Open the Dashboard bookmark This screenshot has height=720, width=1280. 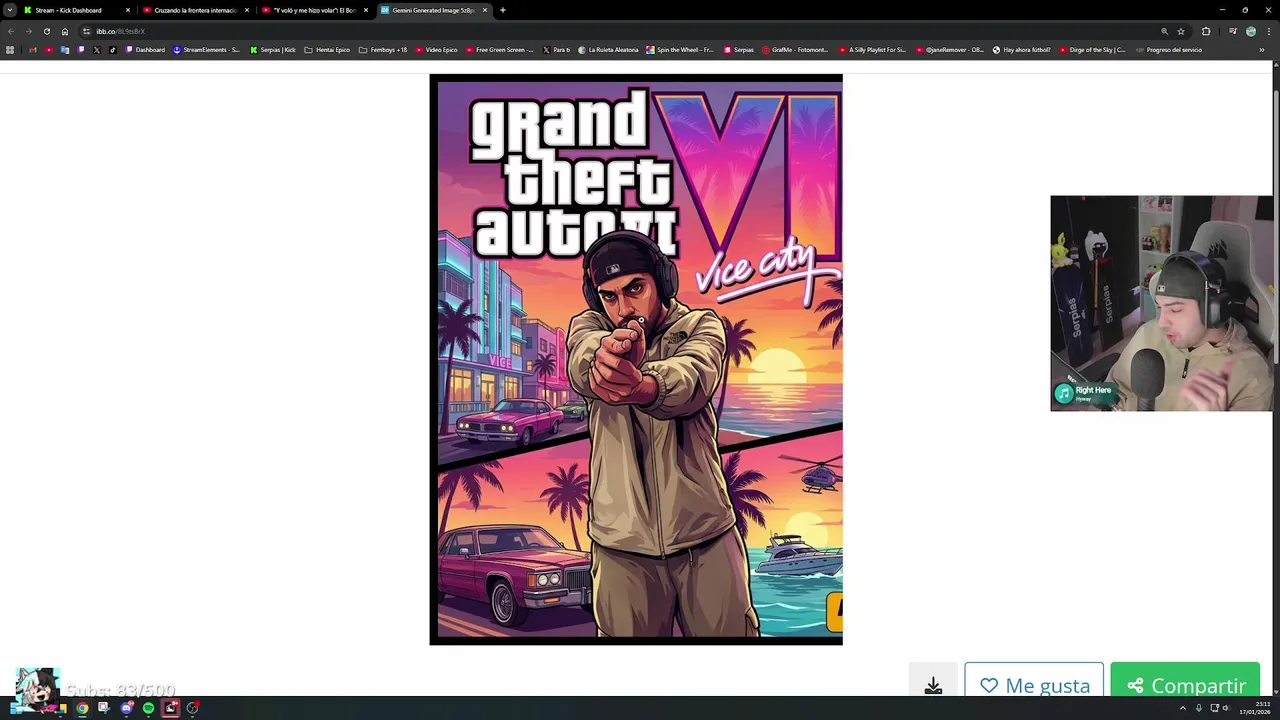[x=145, y=49]
